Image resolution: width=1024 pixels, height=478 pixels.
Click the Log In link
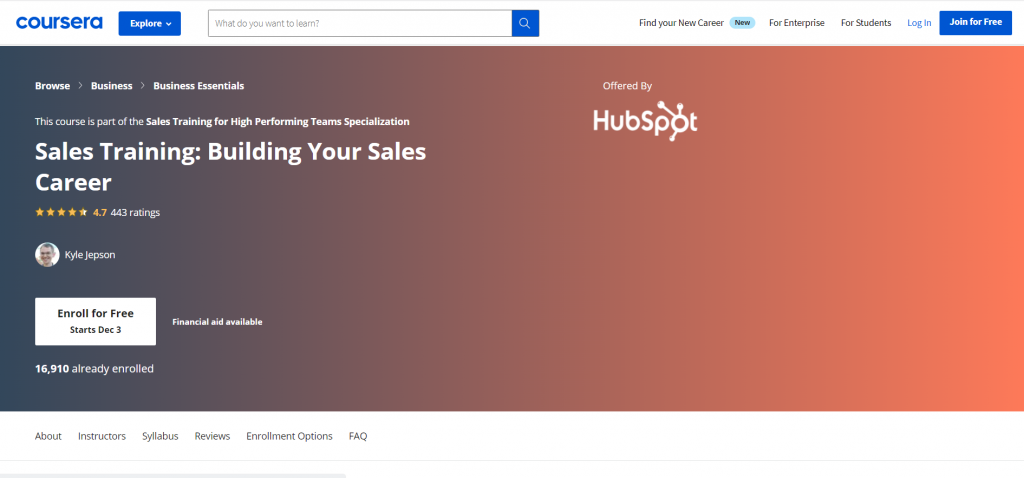coord(919,23)
